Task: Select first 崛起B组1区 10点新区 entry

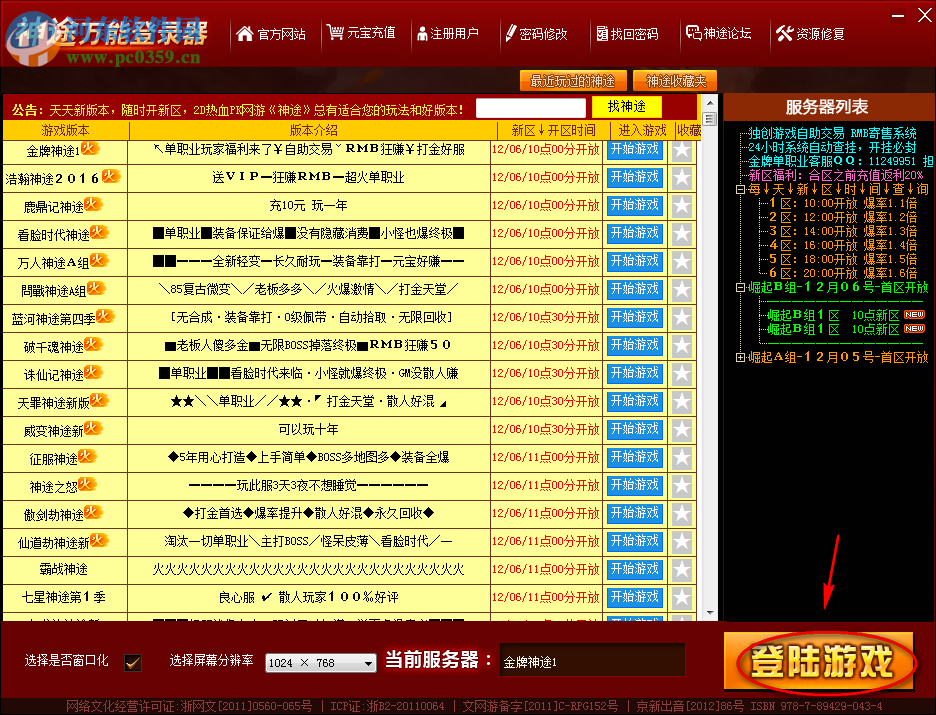Action: (x=846, y=315)
